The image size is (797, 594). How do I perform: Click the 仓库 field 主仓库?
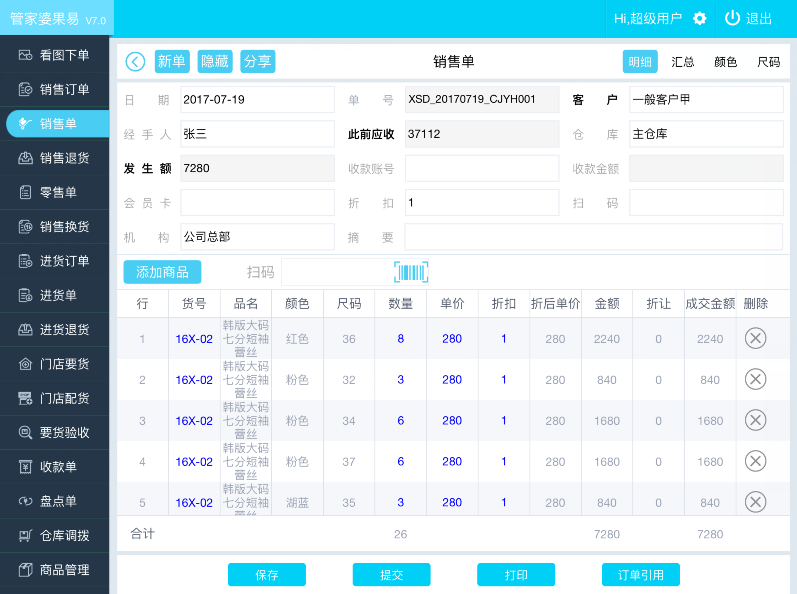706,134
